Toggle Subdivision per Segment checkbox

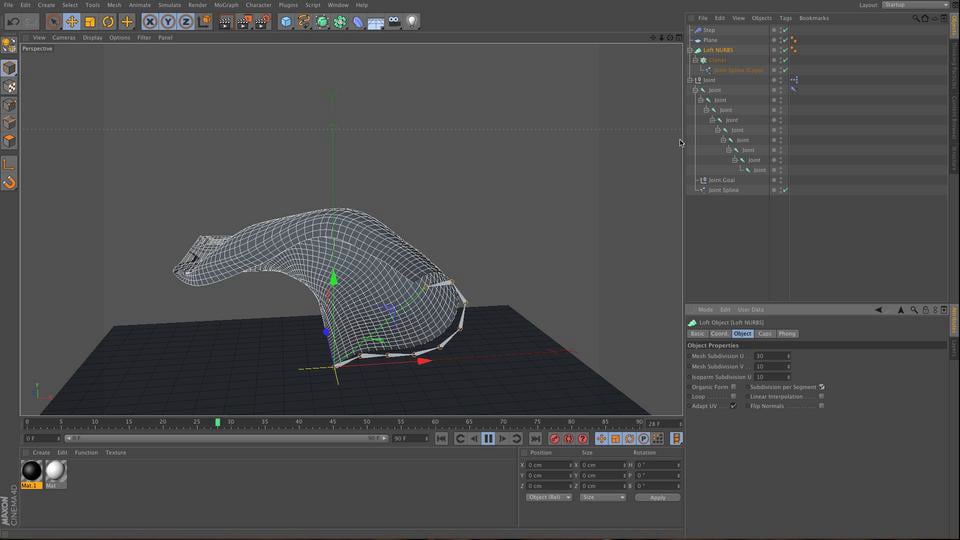click(x=822, y=387)
